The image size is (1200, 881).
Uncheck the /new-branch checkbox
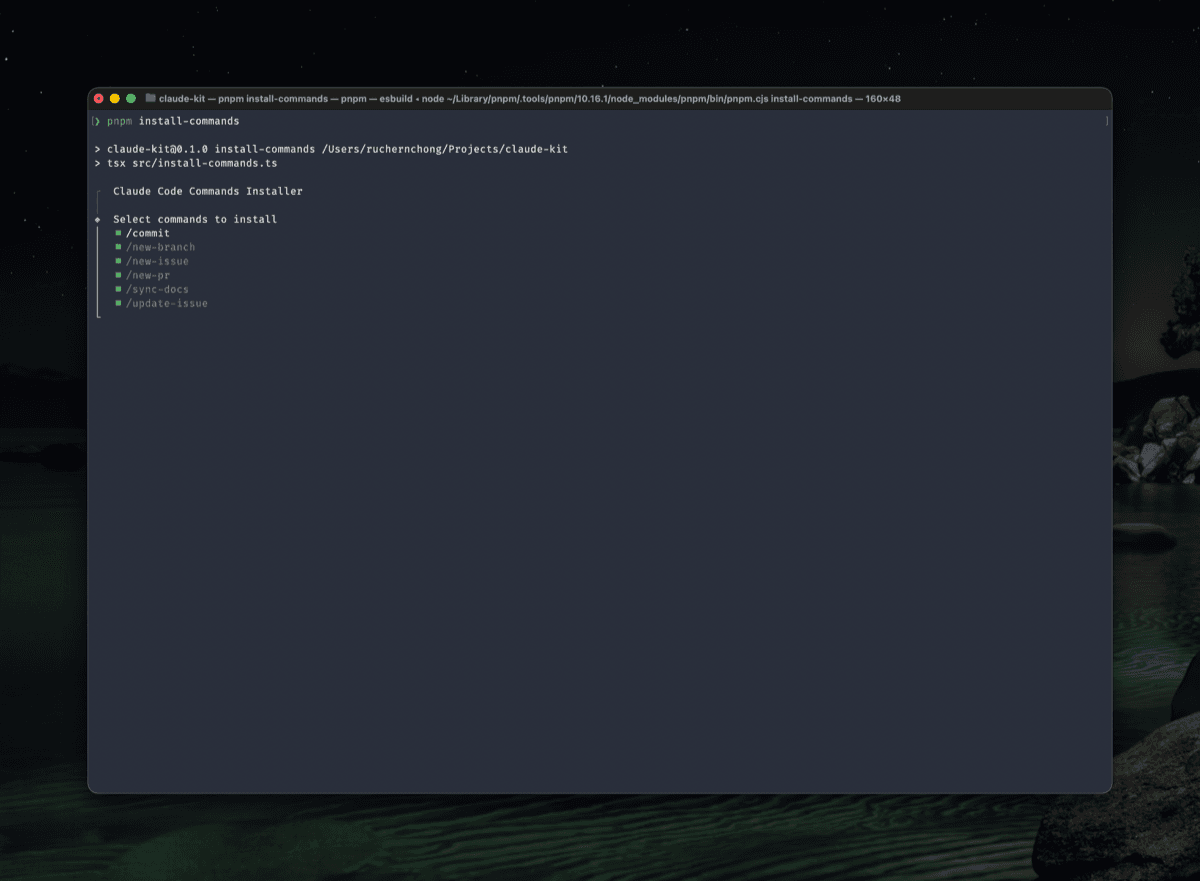click(x=118, y=247)
